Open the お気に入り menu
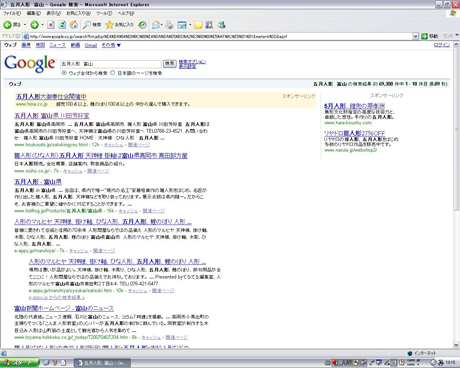The height and width of the screenshot is (368, 460). pyautogui.click(x=78, y=13)
